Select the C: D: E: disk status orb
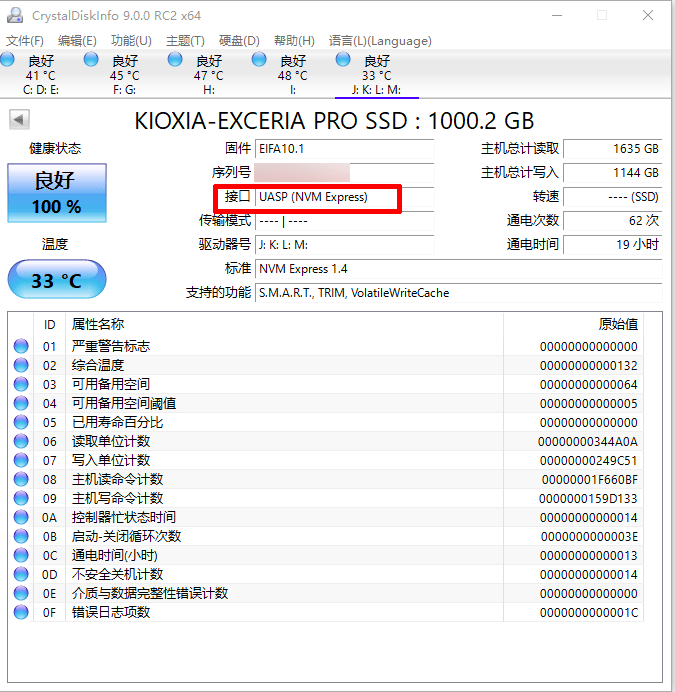This screenshot has width=675, height=692. pyautogui.click(x=8, y=60)
